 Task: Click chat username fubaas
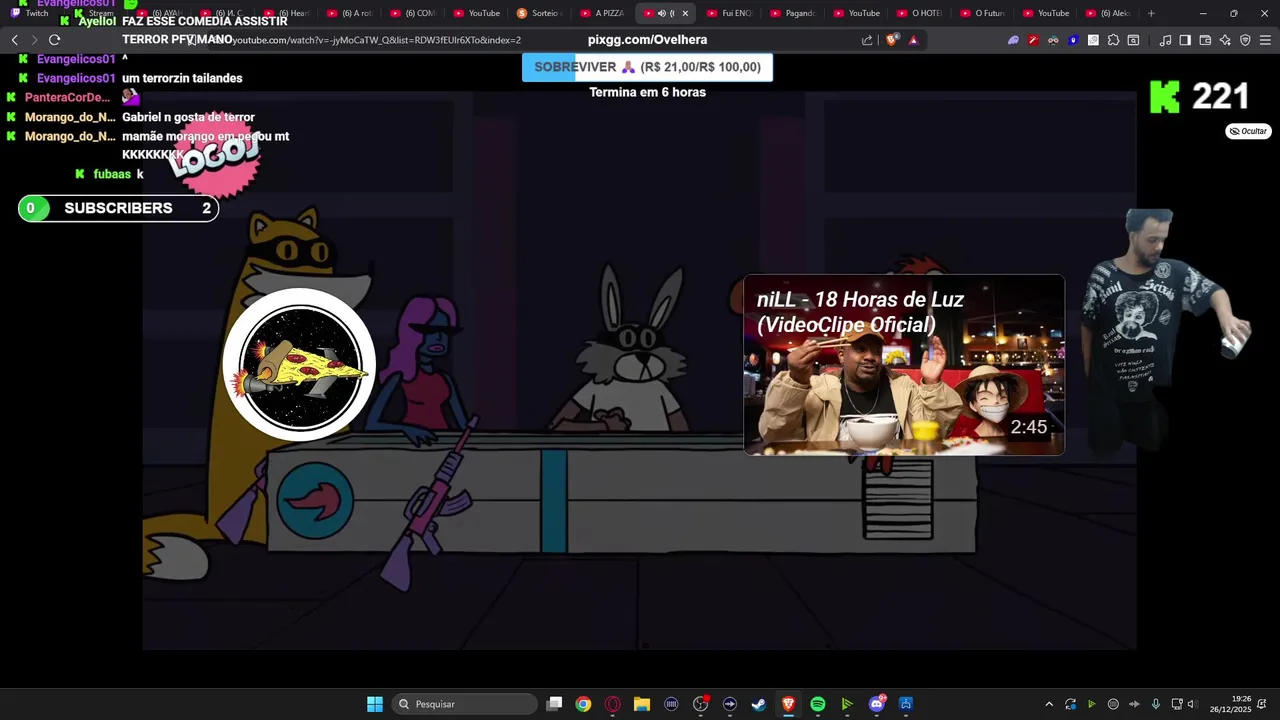point(112,174)
